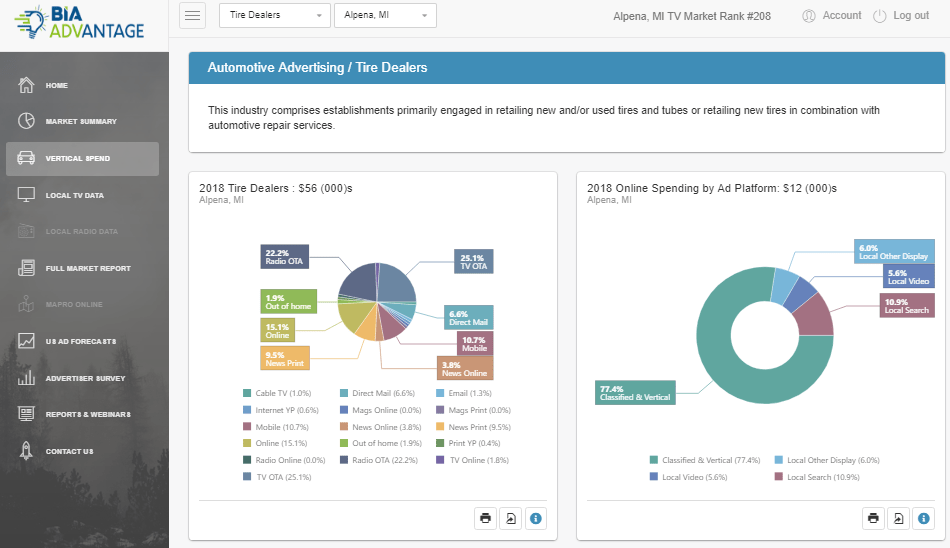Click the 22.2% Radio OTA chart label

pos(285,257)
